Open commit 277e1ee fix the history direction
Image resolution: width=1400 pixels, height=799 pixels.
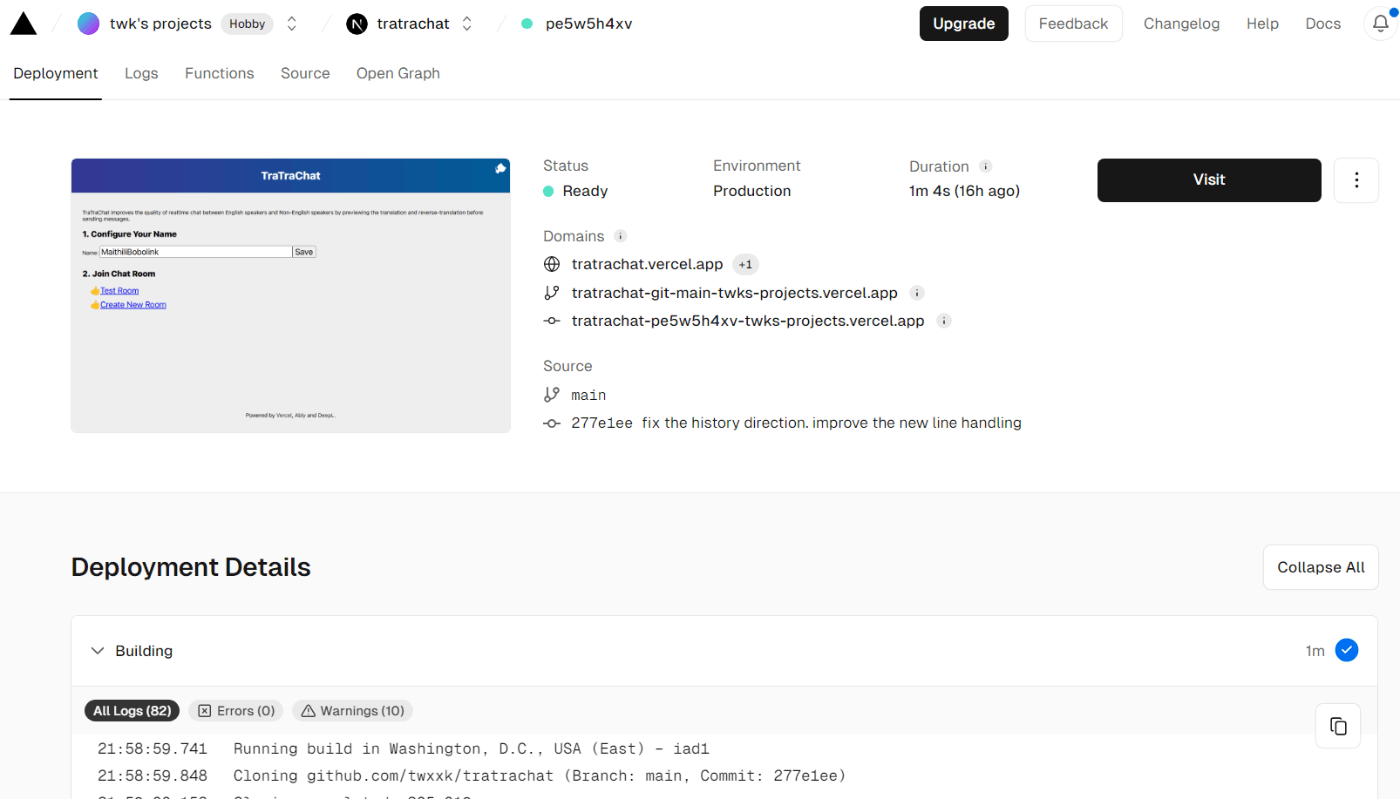[x=796, y=423]
